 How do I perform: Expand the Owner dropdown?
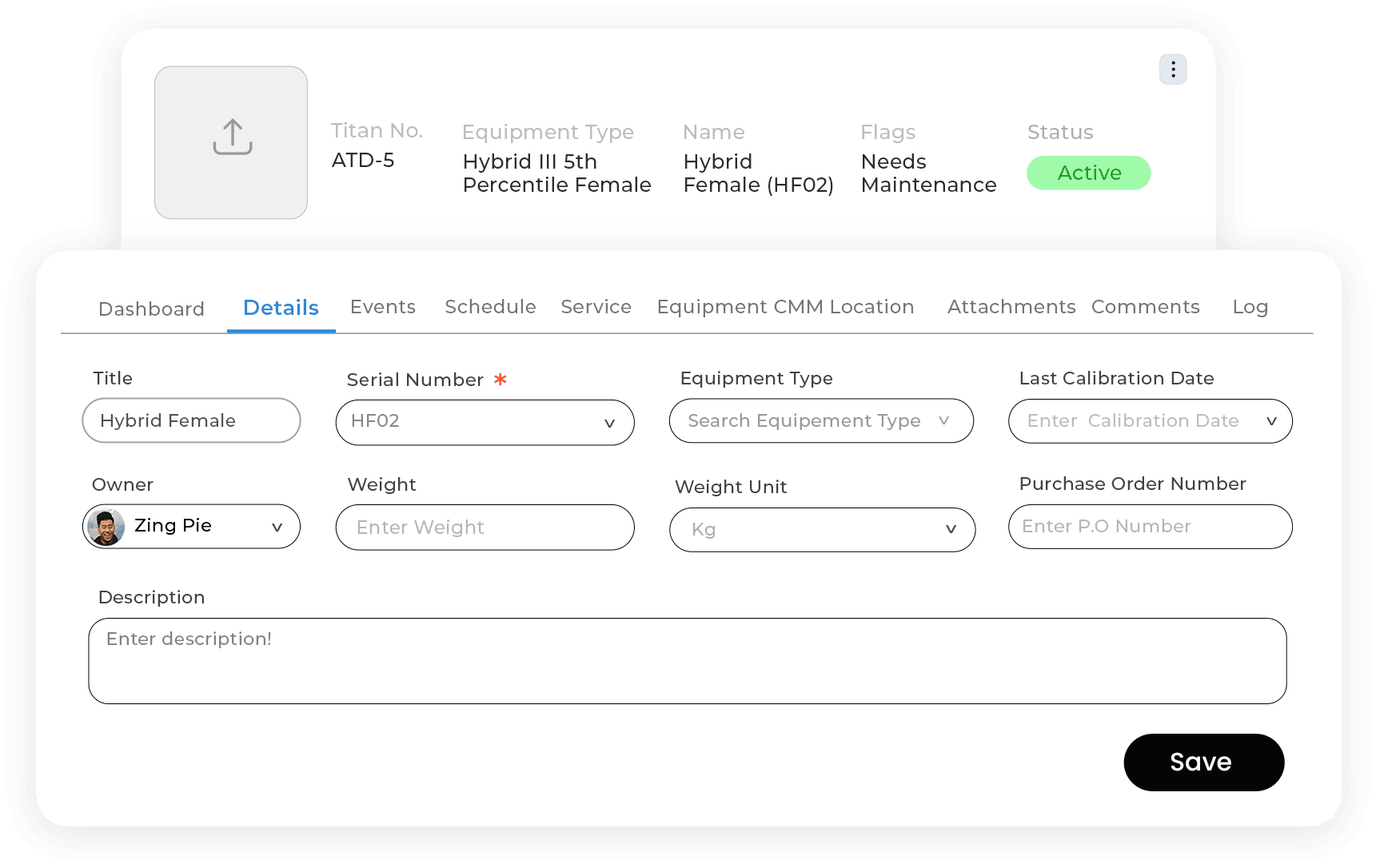[x=277, y=527]
